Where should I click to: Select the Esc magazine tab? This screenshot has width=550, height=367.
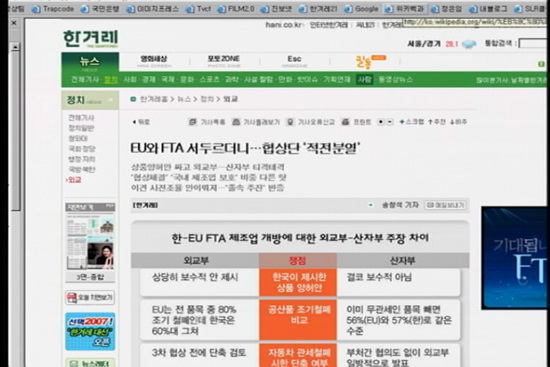tap(294, 61)
